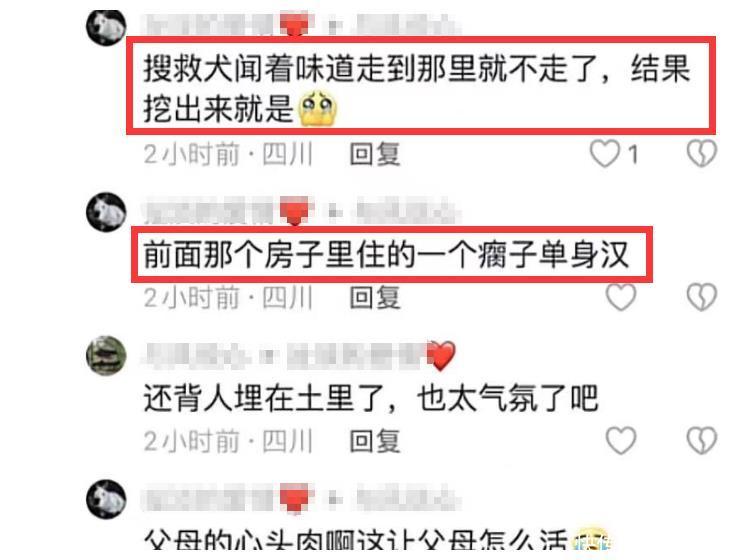
Task: Select the 前面那个房子里住的 comment text
Action: click(386, 256)
